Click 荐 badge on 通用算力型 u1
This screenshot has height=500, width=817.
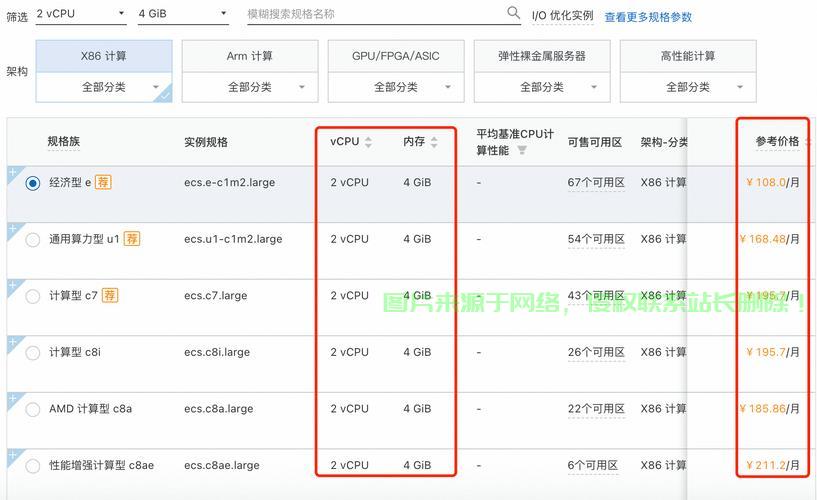click(x=132, y=239)
